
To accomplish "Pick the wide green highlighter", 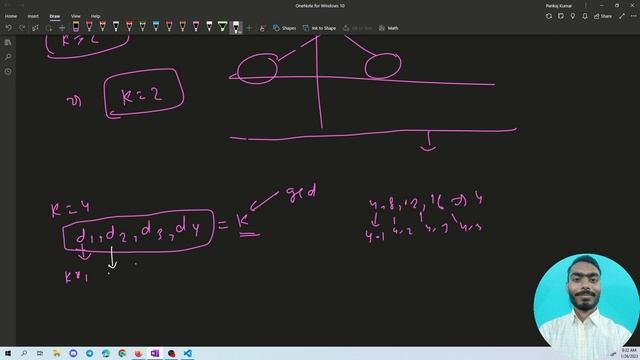I will click(x=222, y=27).
